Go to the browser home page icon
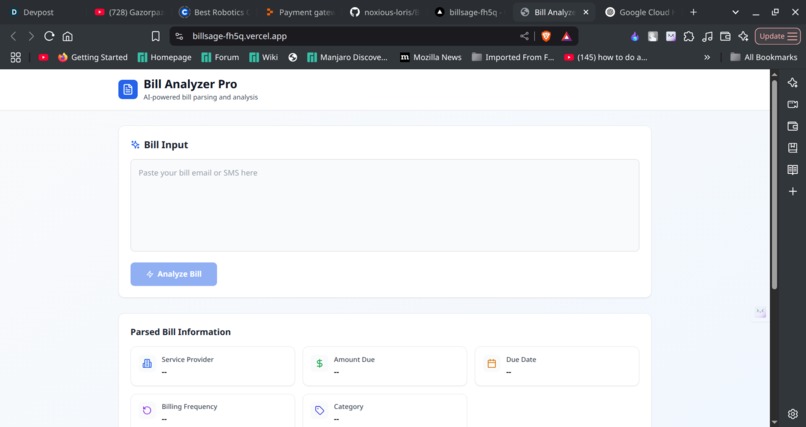The image size is (806, 427). (x=67, y=36)
